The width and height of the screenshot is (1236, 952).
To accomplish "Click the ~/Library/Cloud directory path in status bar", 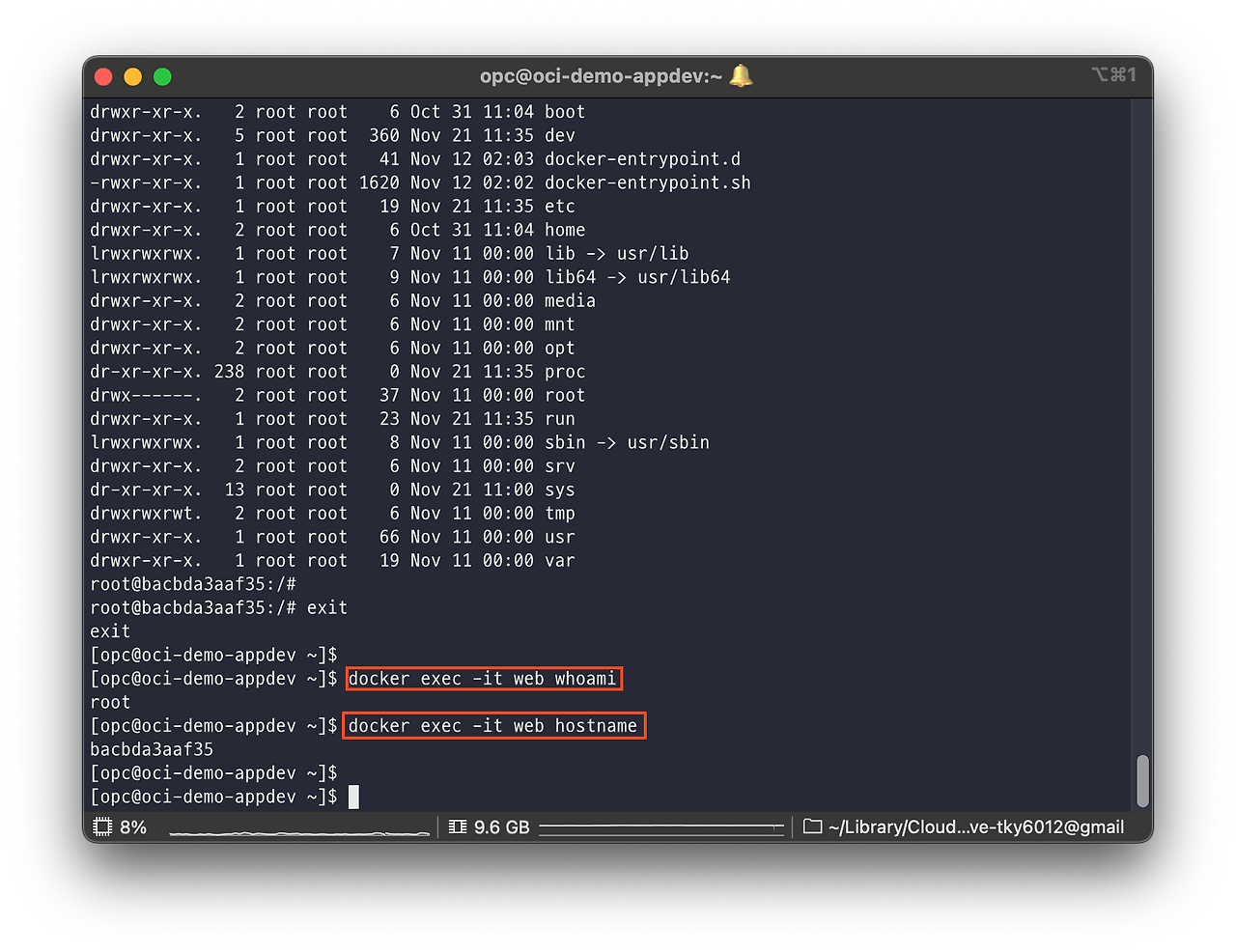I will tap(975, 826).
